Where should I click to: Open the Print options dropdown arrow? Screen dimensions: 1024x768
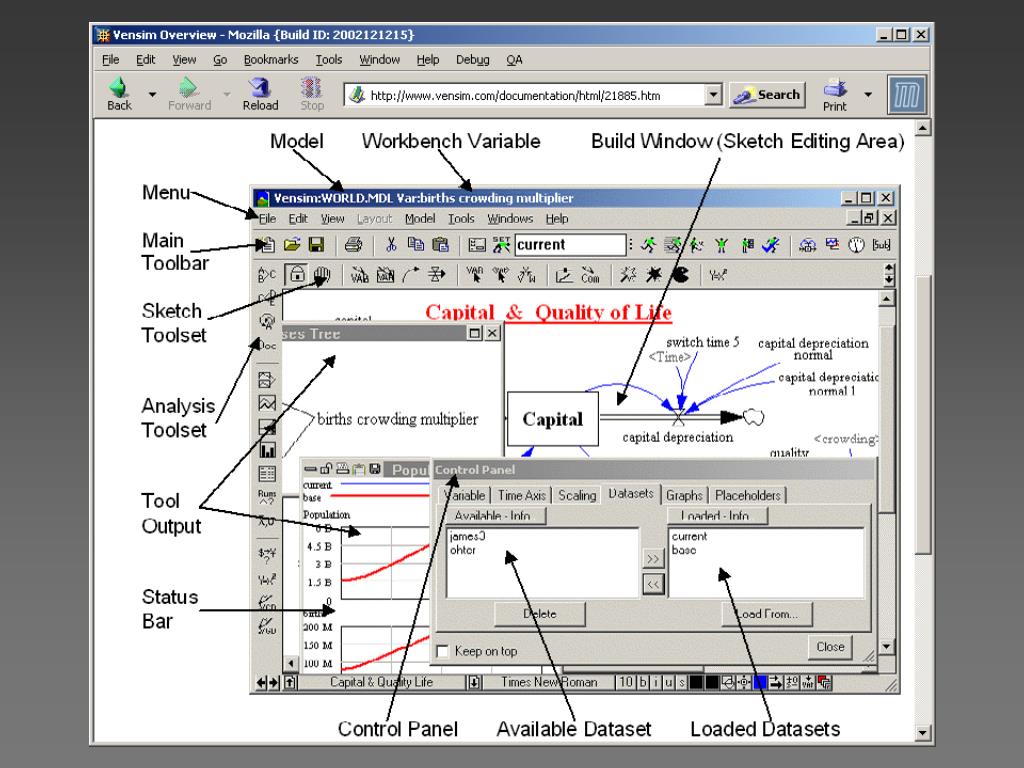[x=868, y=95]
